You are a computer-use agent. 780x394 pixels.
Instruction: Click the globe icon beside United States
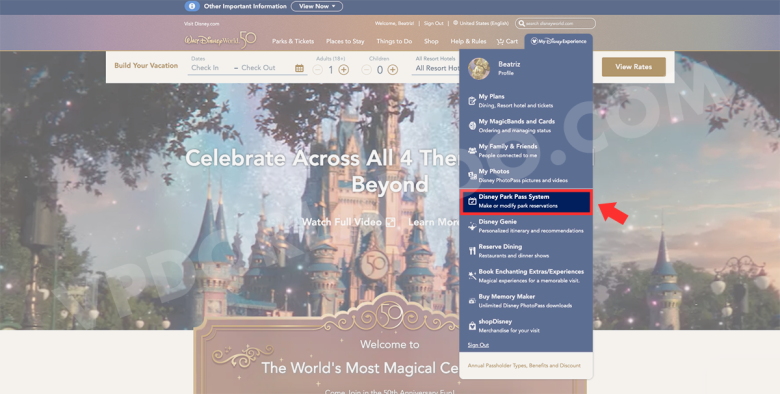pos(456,23)
